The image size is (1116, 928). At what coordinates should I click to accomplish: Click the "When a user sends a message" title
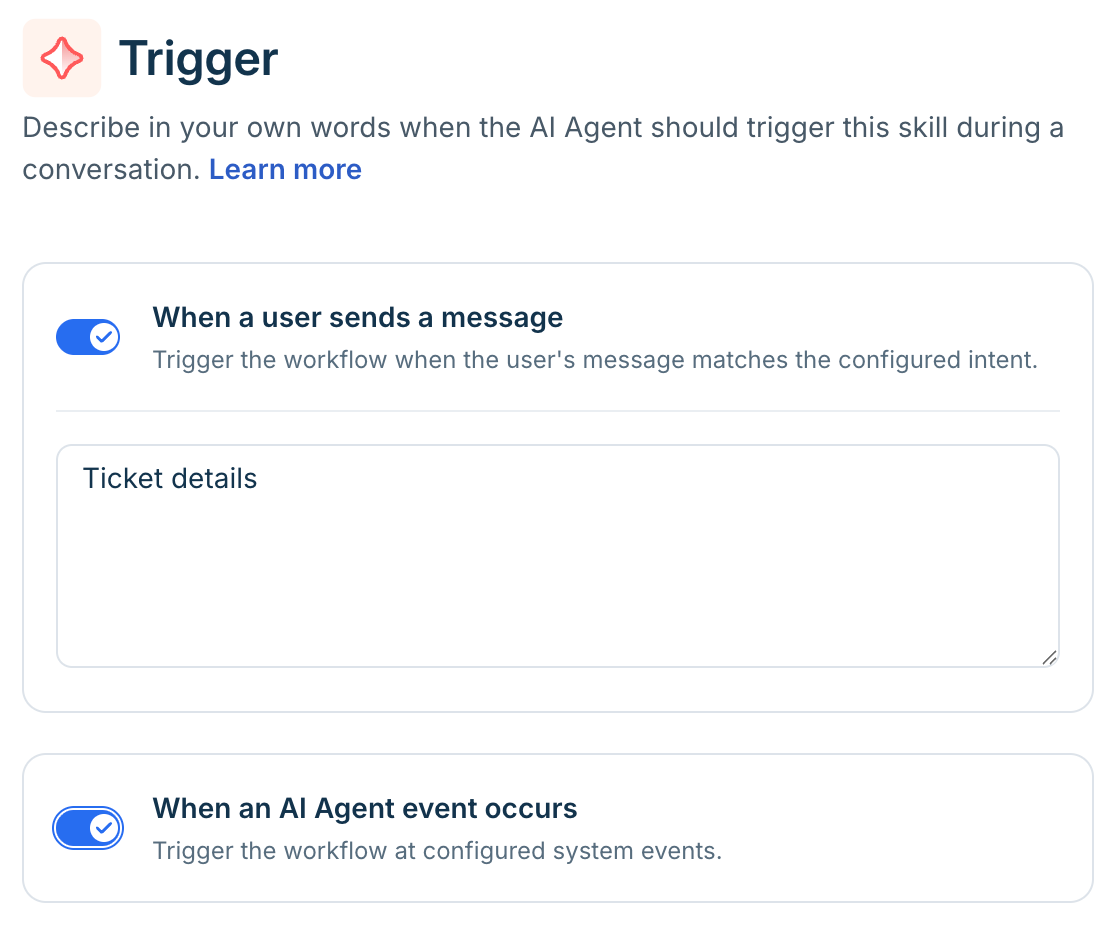358,317
